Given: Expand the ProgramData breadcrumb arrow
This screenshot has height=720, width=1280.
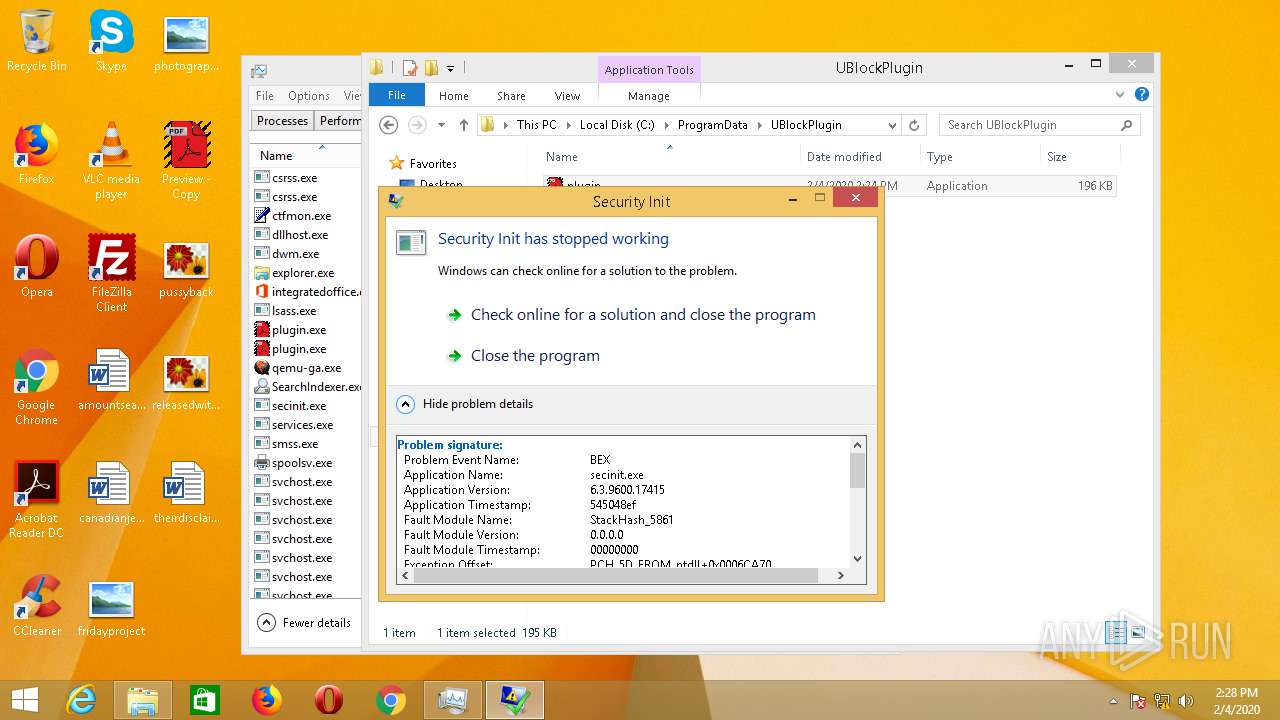Looking at the screenshot, I should (759, 125).
